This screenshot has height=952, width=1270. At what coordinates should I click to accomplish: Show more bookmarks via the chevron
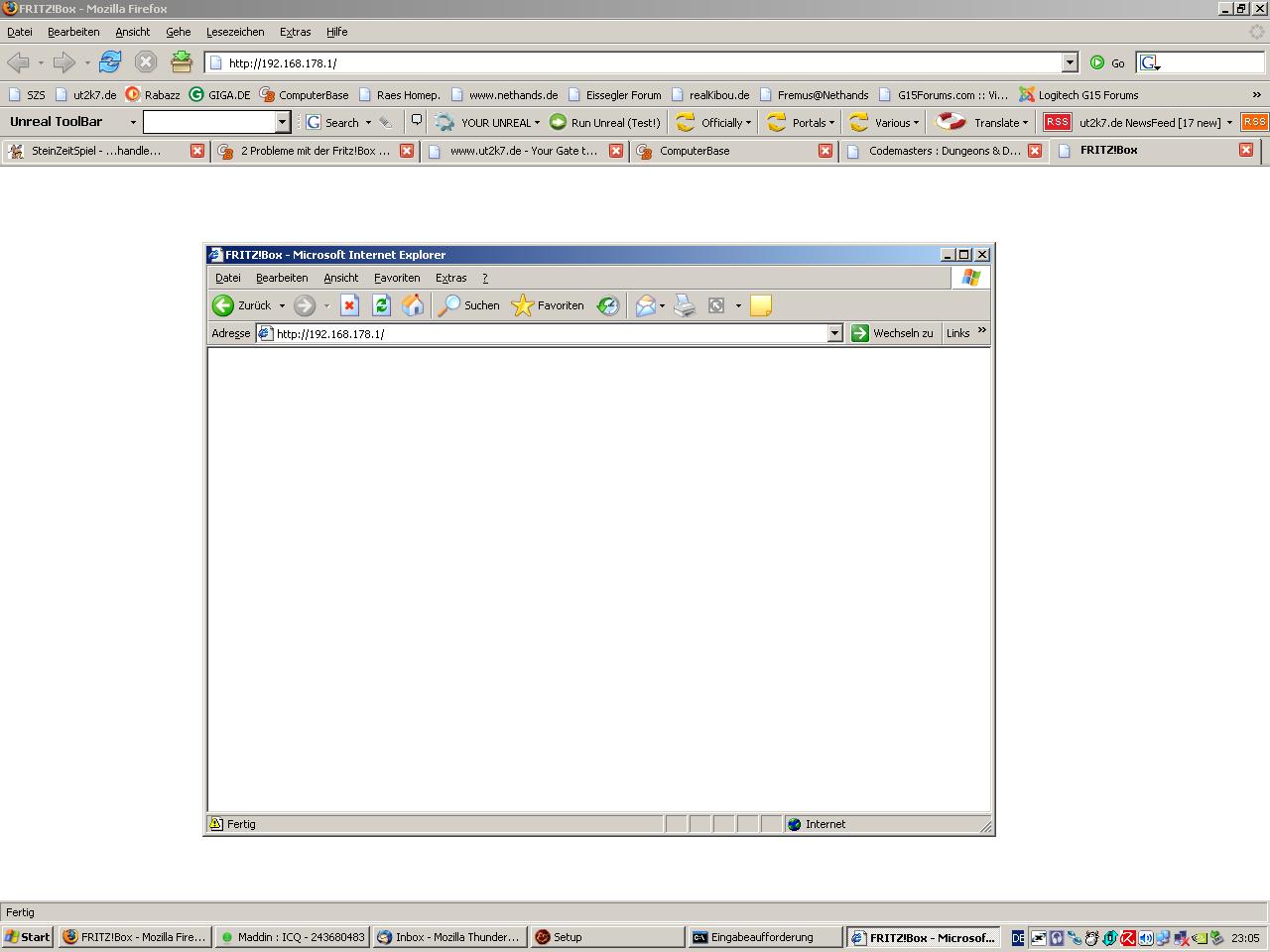[x=1256, y=95]
